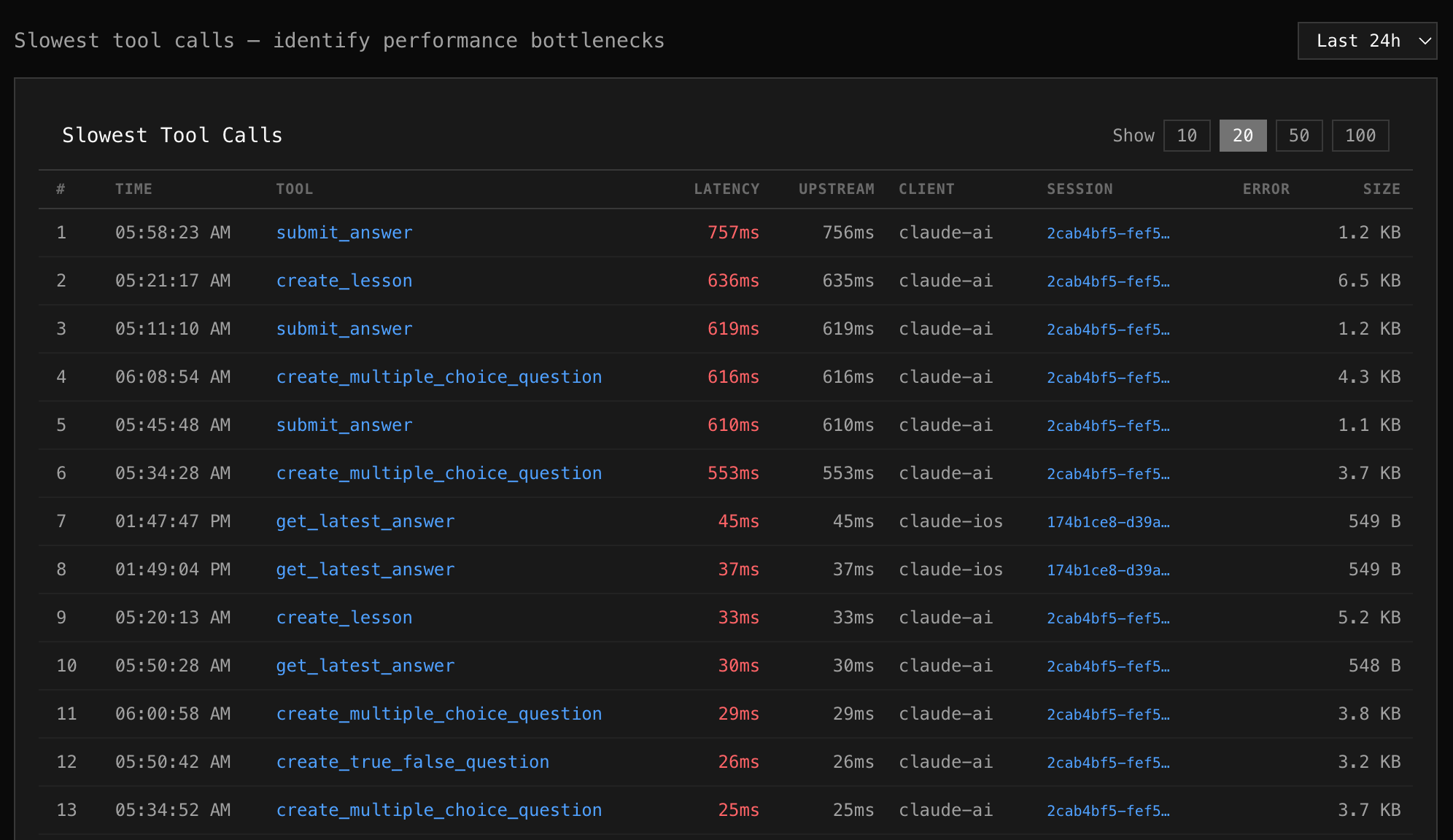1453x840 pixels.
Task: Open the Last 24h time range dropdown
Action: click(1367, 41)
